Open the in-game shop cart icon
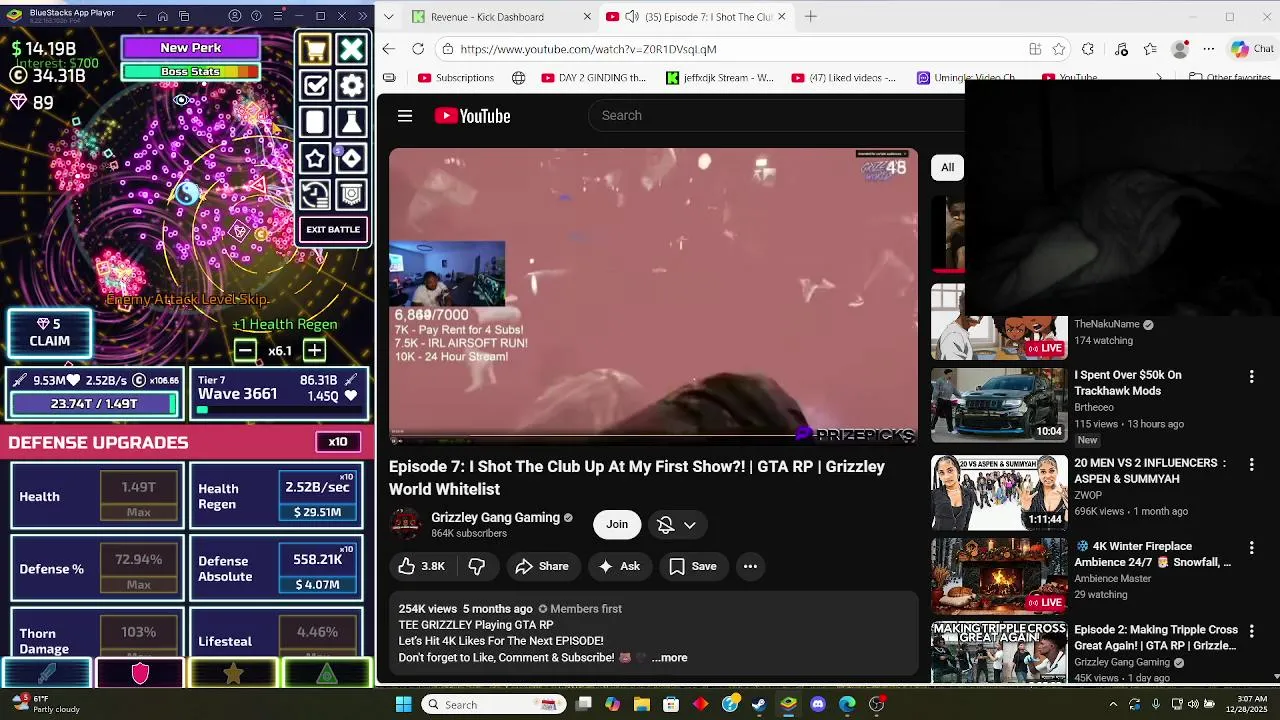The width and height of the screenshot is (1280, 720). pyautogui.click(x=315, y=50)
